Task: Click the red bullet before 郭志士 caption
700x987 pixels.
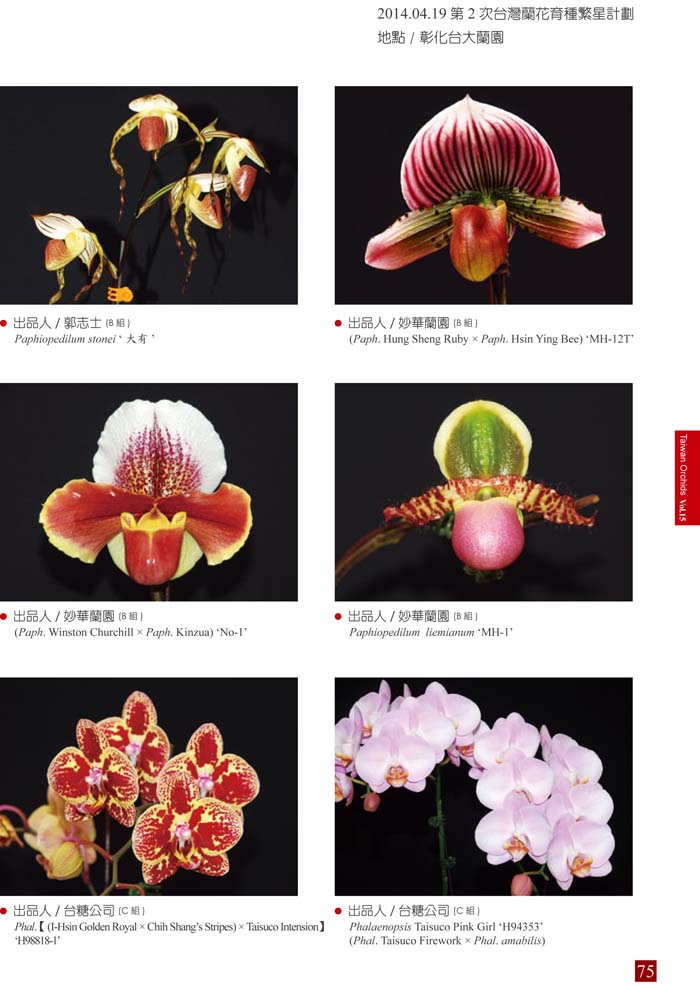Action: [x=4, y=324]
